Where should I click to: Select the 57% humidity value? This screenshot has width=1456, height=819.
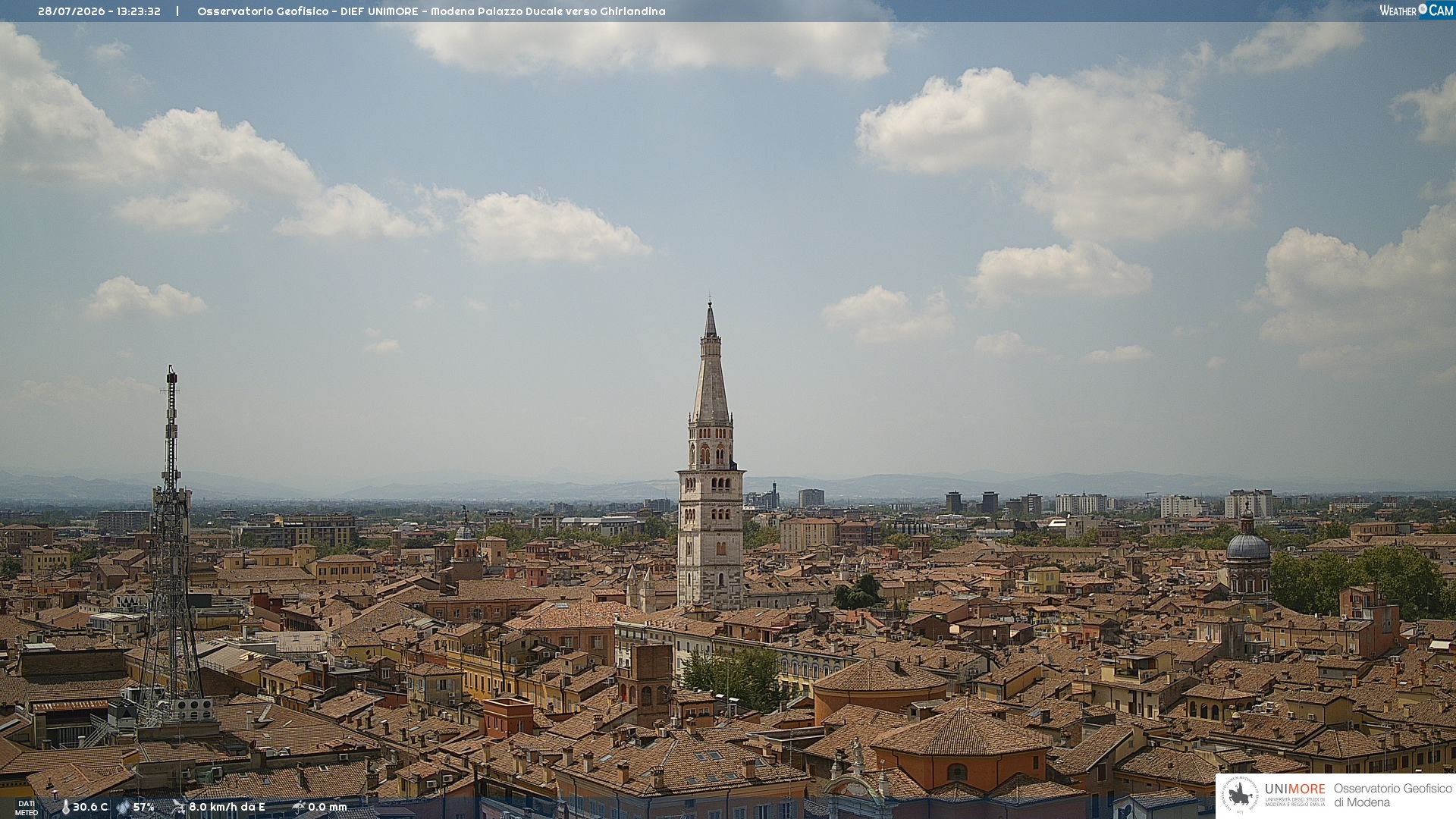point(144,807)
